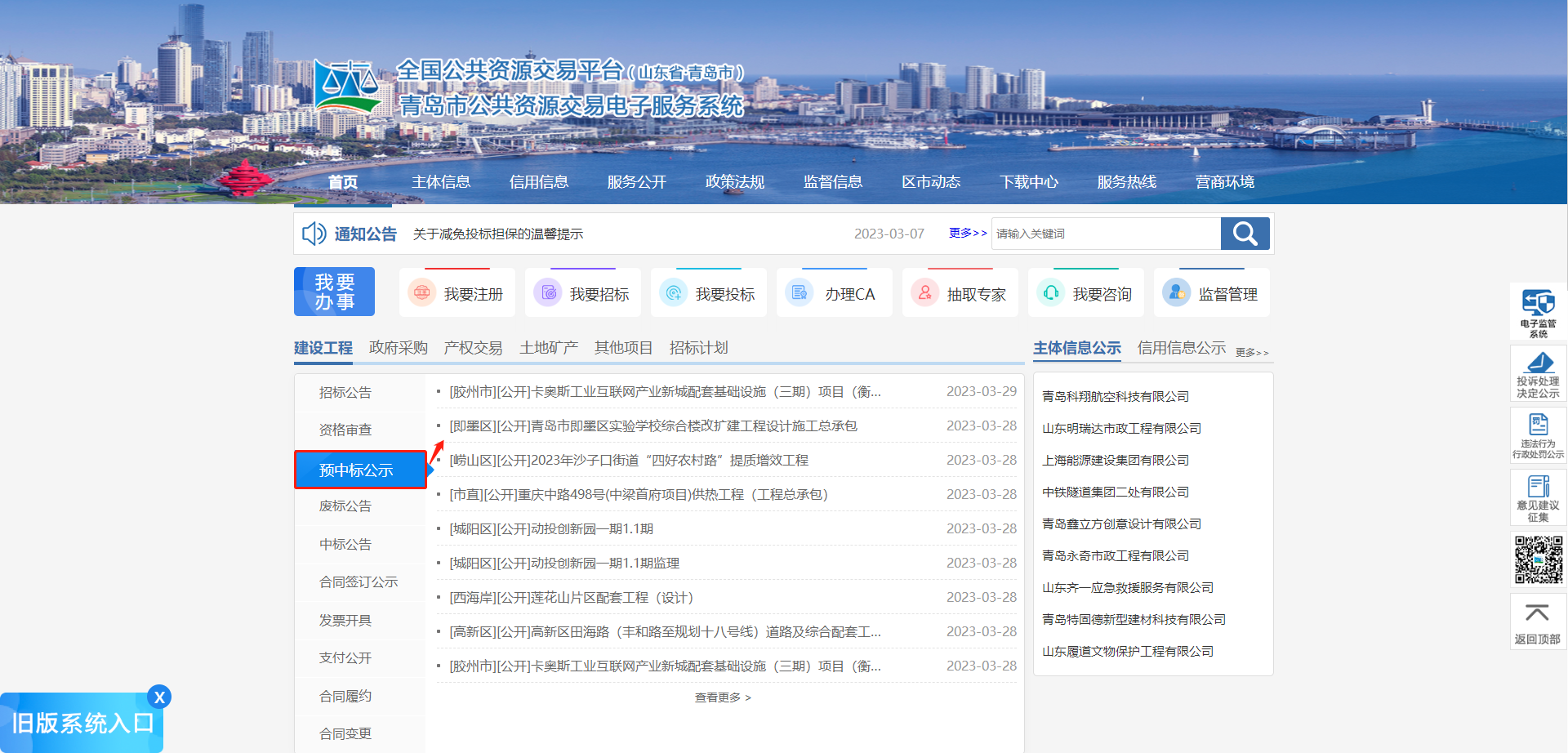Open the 崂山区沙子口街道 四好农村路 entry
1568x753 pixels.
[x=629, y=461]
